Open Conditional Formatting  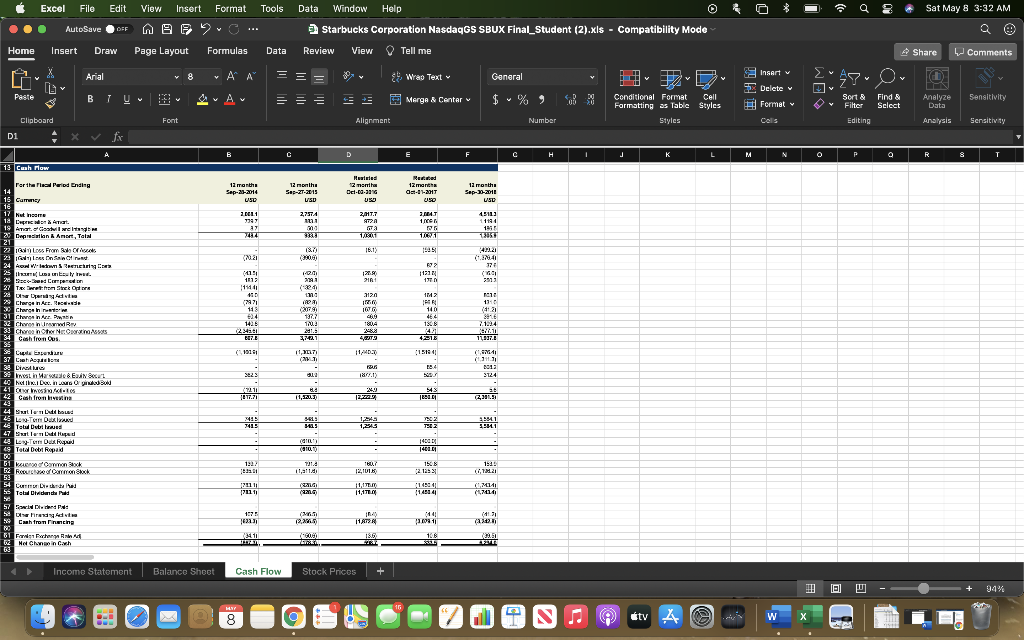click(633, 89)
